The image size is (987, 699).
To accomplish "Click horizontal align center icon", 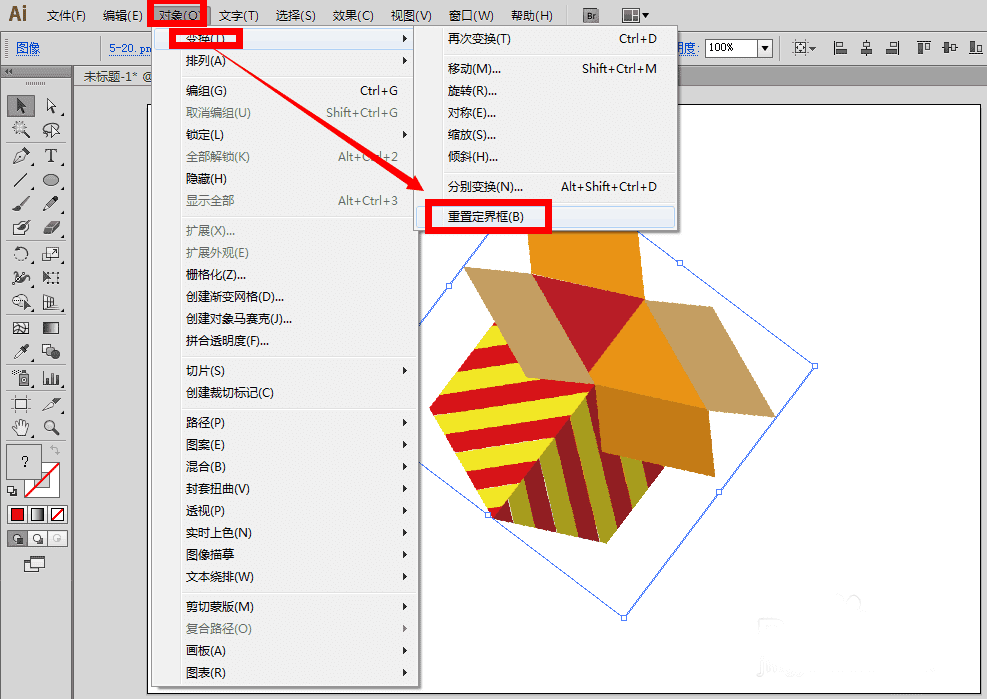I will click(866, 48).
